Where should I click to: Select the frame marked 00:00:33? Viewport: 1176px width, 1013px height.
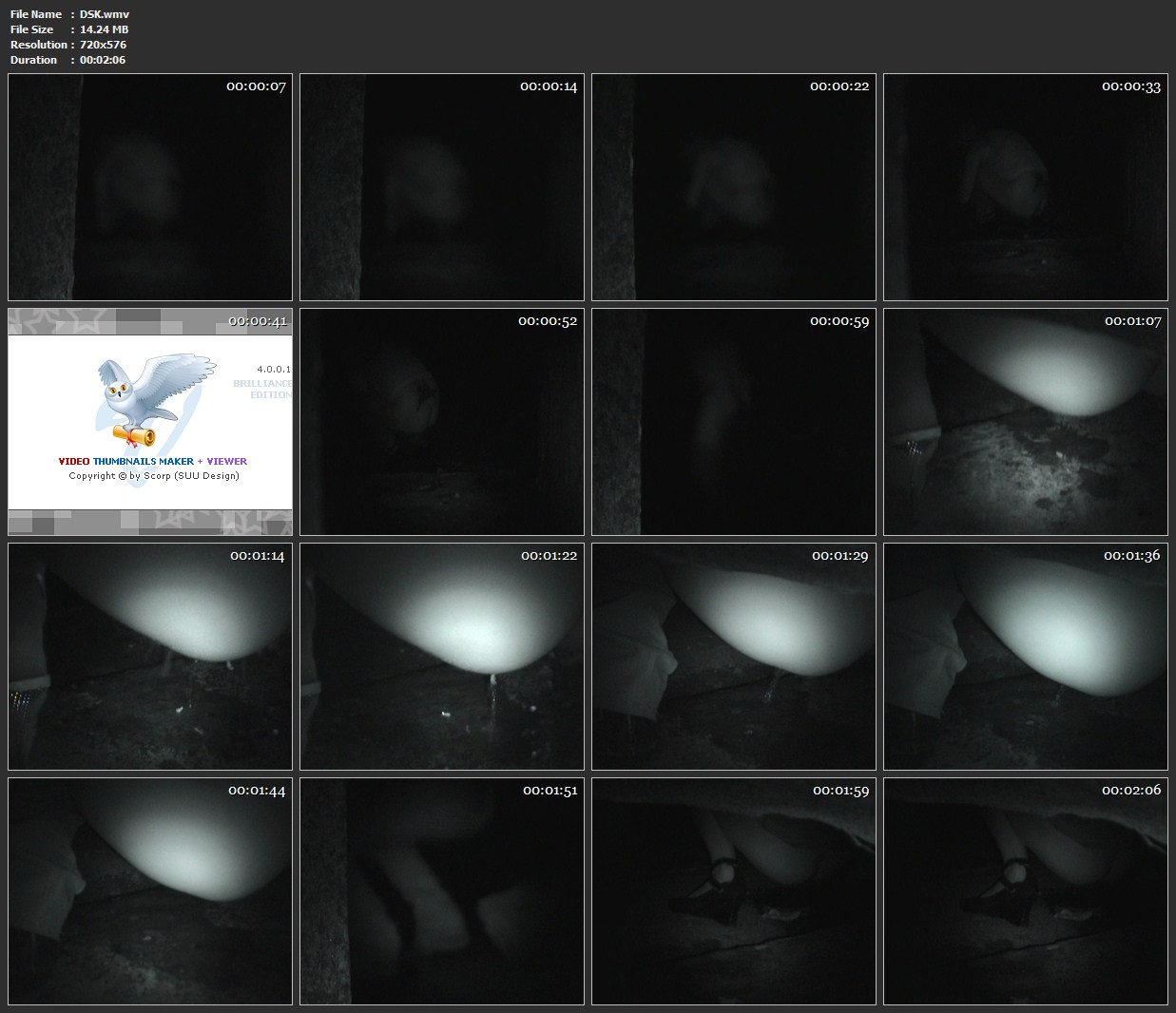1026,187
